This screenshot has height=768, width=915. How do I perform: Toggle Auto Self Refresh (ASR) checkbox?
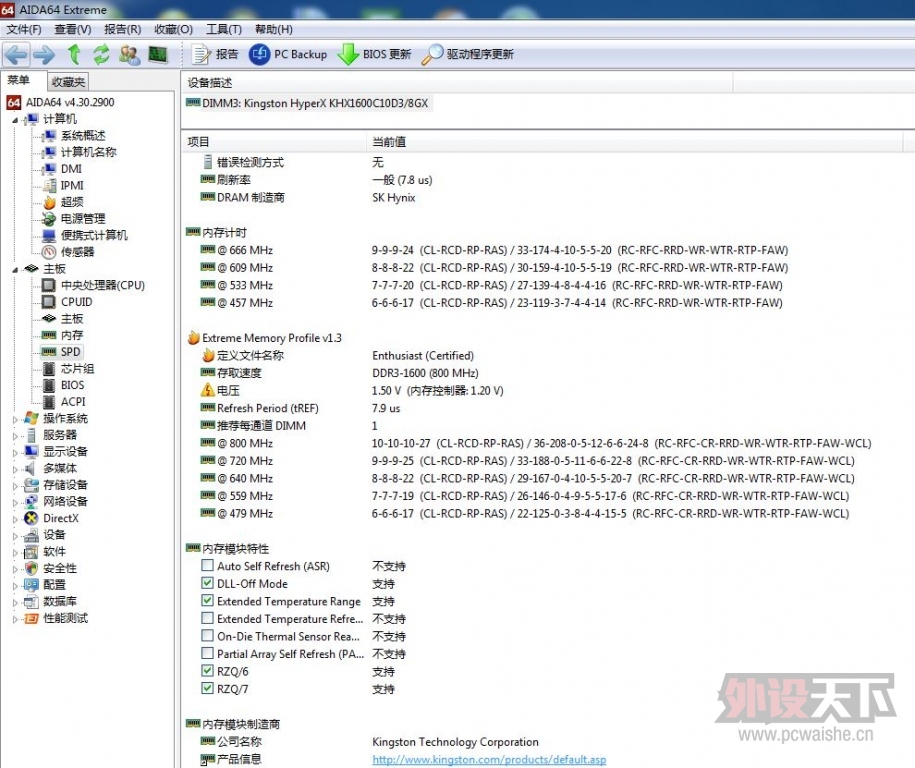point(207,565)
